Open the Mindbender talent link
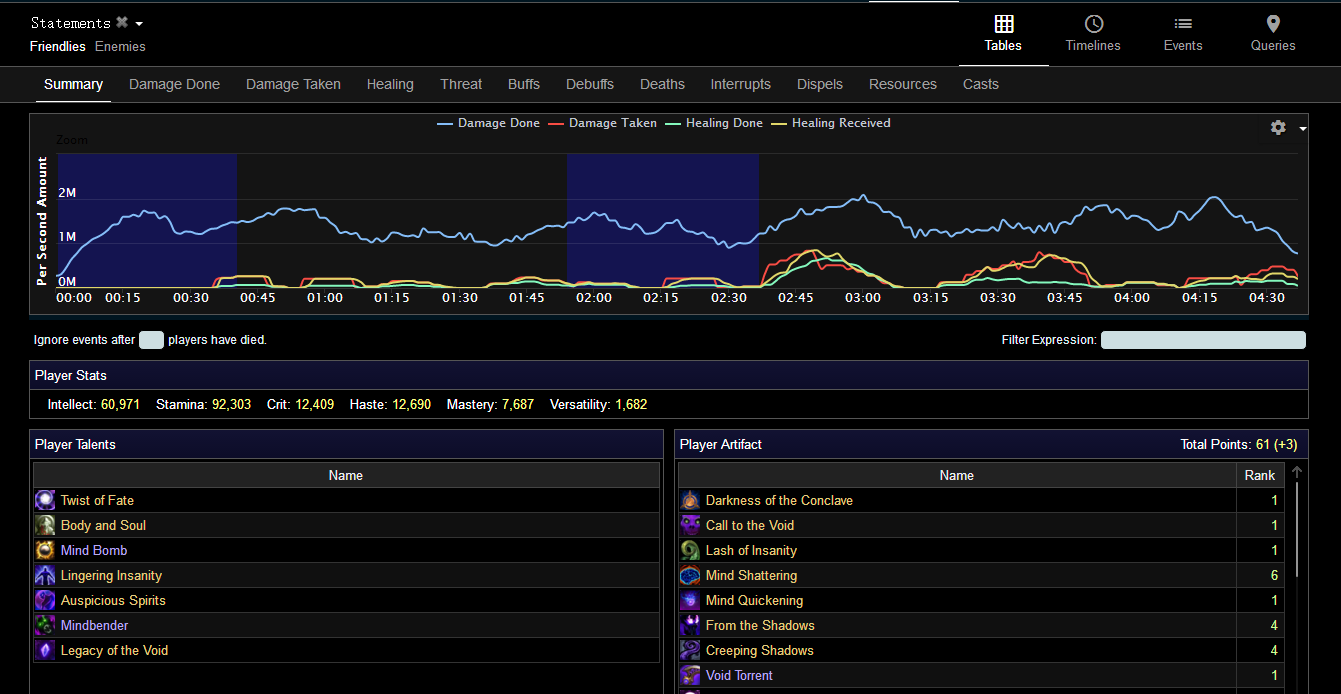The height and width of the screenshot is (694, 1341). tap(94, 625)
